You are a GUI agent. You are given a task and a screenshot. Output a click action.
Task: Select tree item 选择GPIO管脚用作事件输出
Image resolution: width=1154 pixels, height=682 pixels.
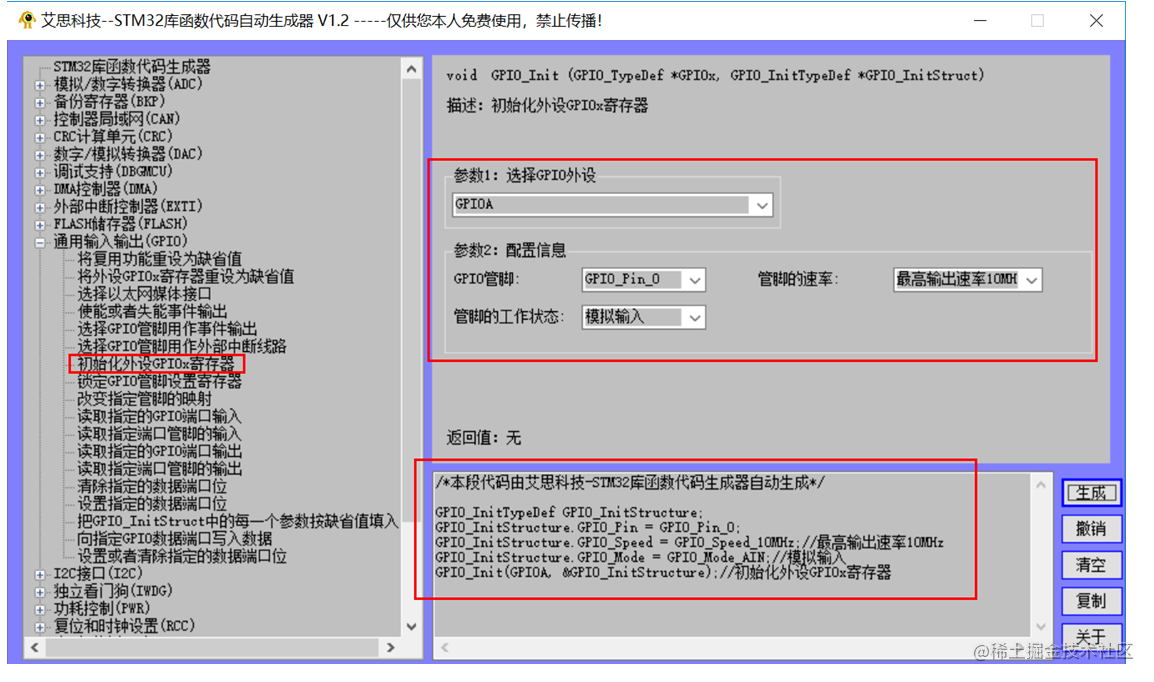pyautogui.click(x=167, y=329)
